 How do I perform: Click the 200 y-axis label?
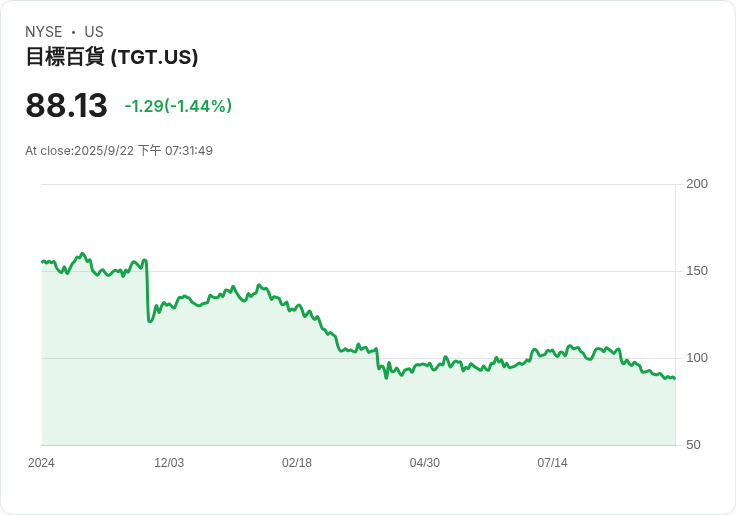point(697,184)
